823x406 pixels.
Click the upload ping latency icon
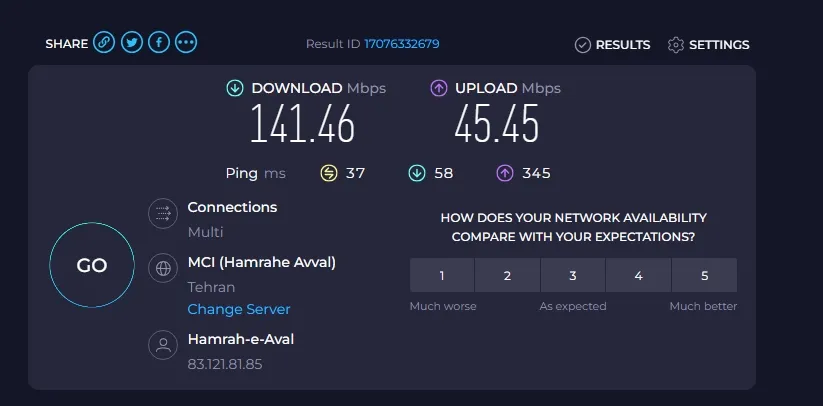point(504,173)
